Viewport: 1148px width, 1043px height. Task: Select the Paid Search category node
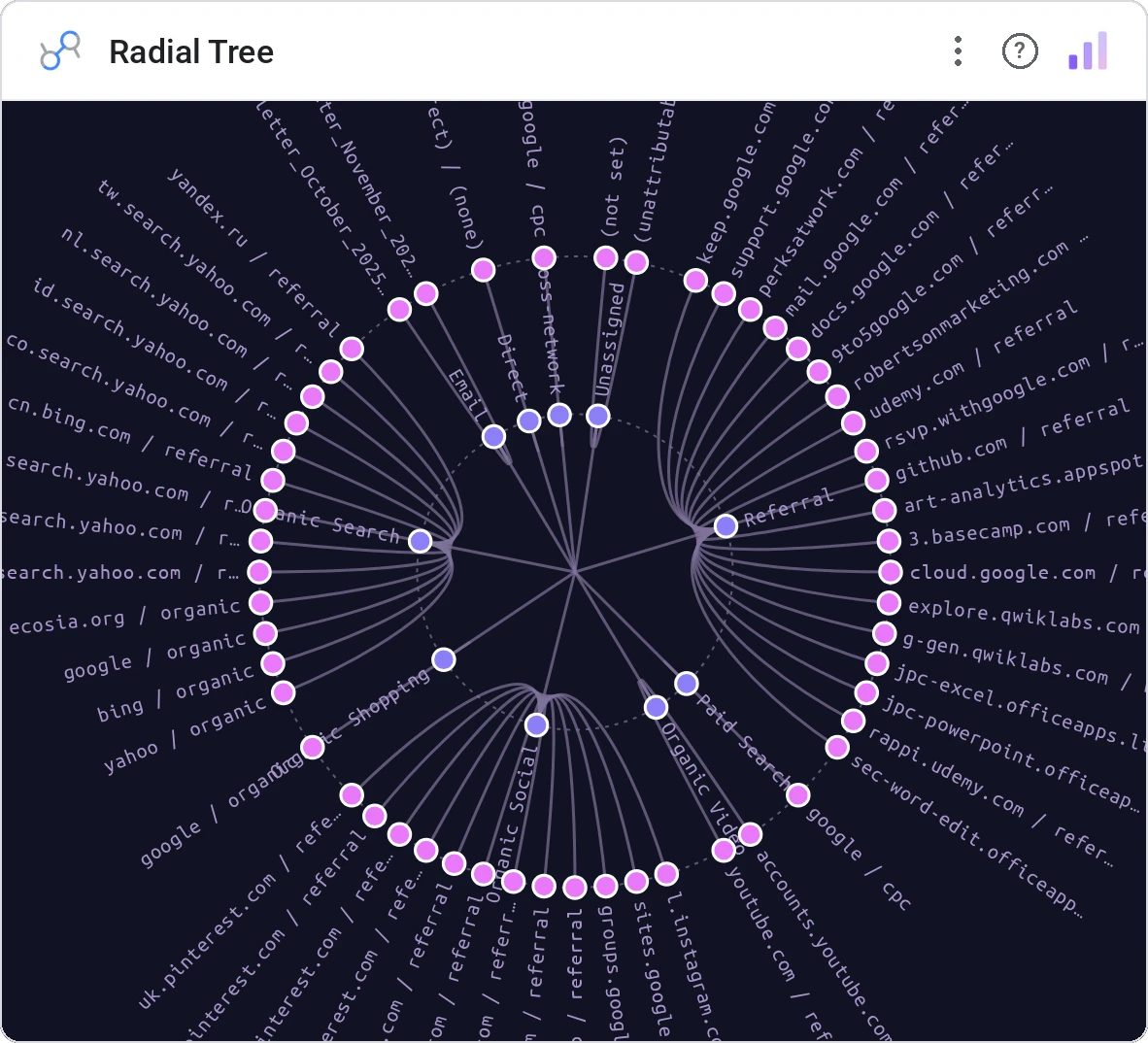click(686, 684)
